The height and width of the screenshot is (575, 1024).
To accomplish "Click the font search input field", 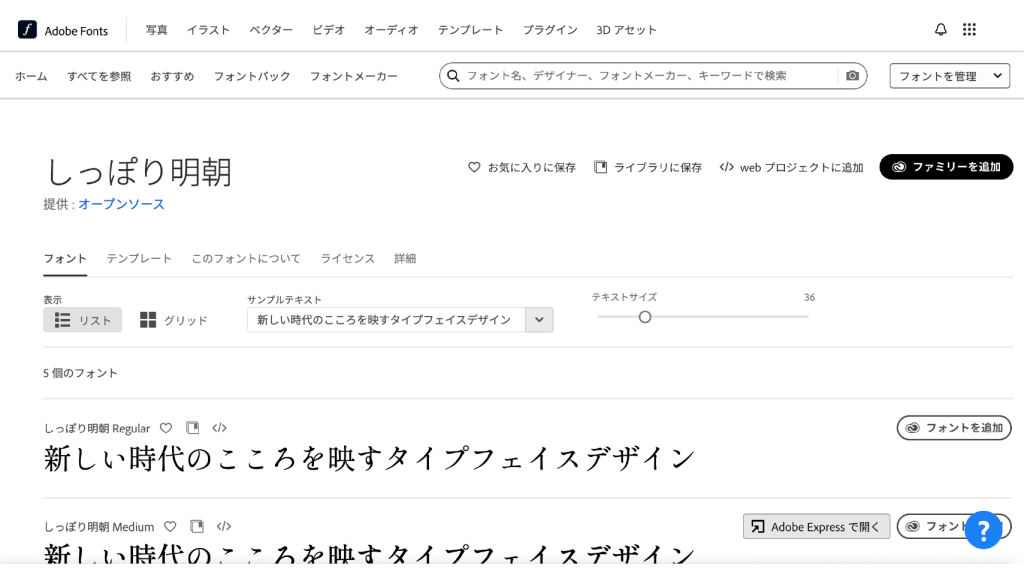I will pos(650,76).
